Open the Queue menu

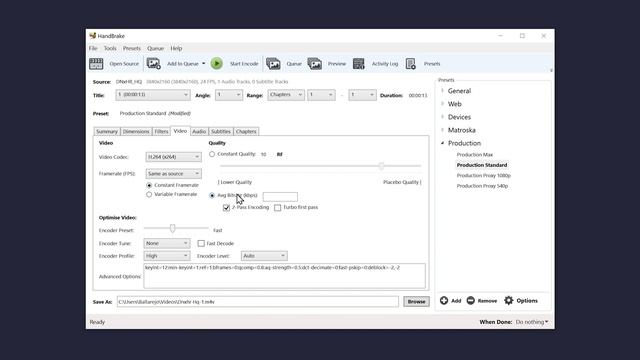(155, 48)
